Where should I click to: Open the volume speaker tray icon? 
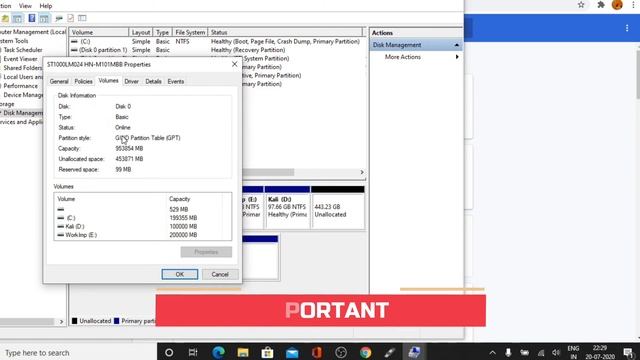556,353
